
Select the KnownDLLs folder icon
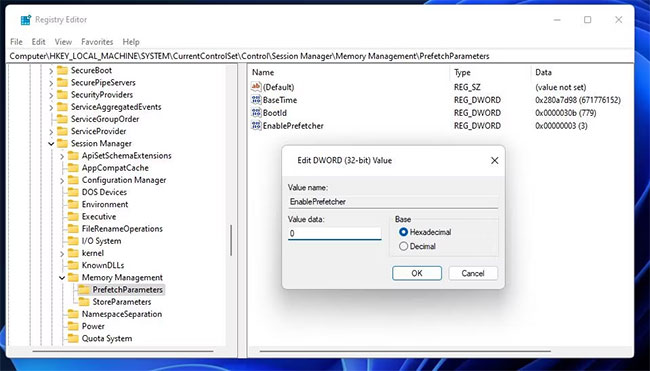pos(73,265)
